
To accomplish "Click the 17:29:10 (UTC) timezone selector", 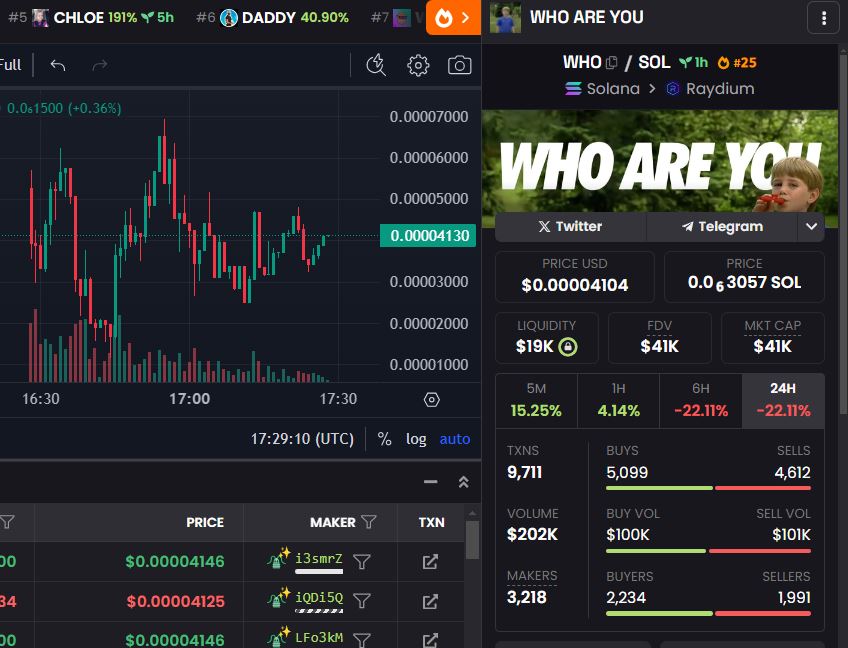I will click(x=302, y=439).
